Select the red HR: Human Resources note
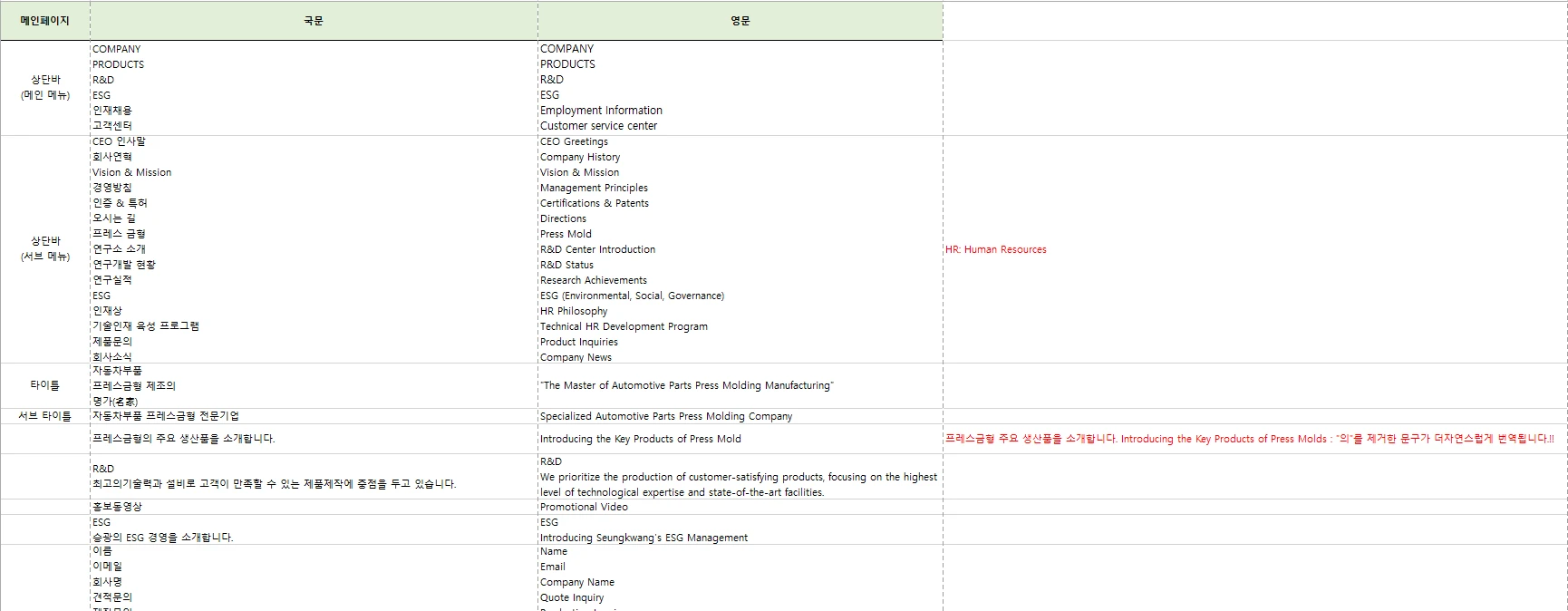This screenshot has height=611, width=1568. pos(995,249)
